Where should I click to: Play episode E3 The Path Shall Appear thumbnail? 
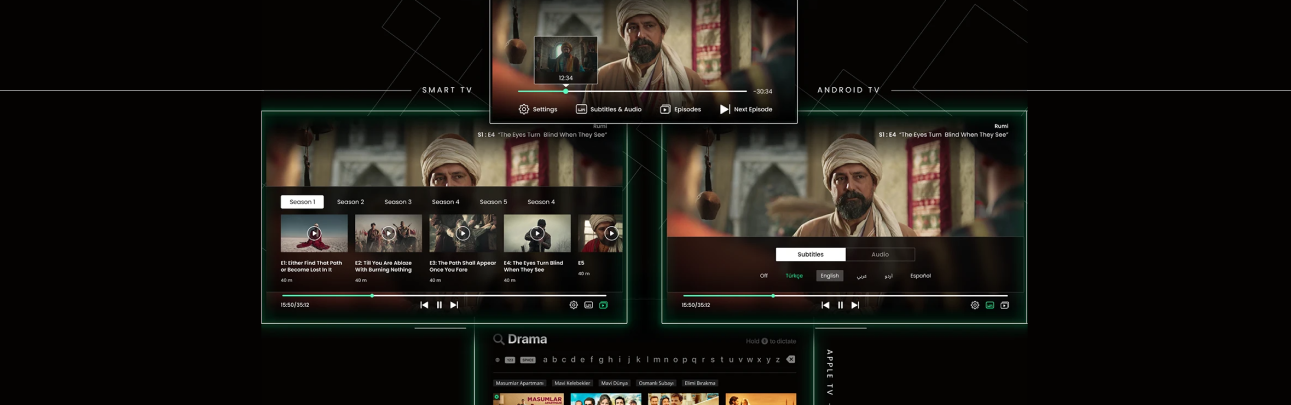point(463,233)
